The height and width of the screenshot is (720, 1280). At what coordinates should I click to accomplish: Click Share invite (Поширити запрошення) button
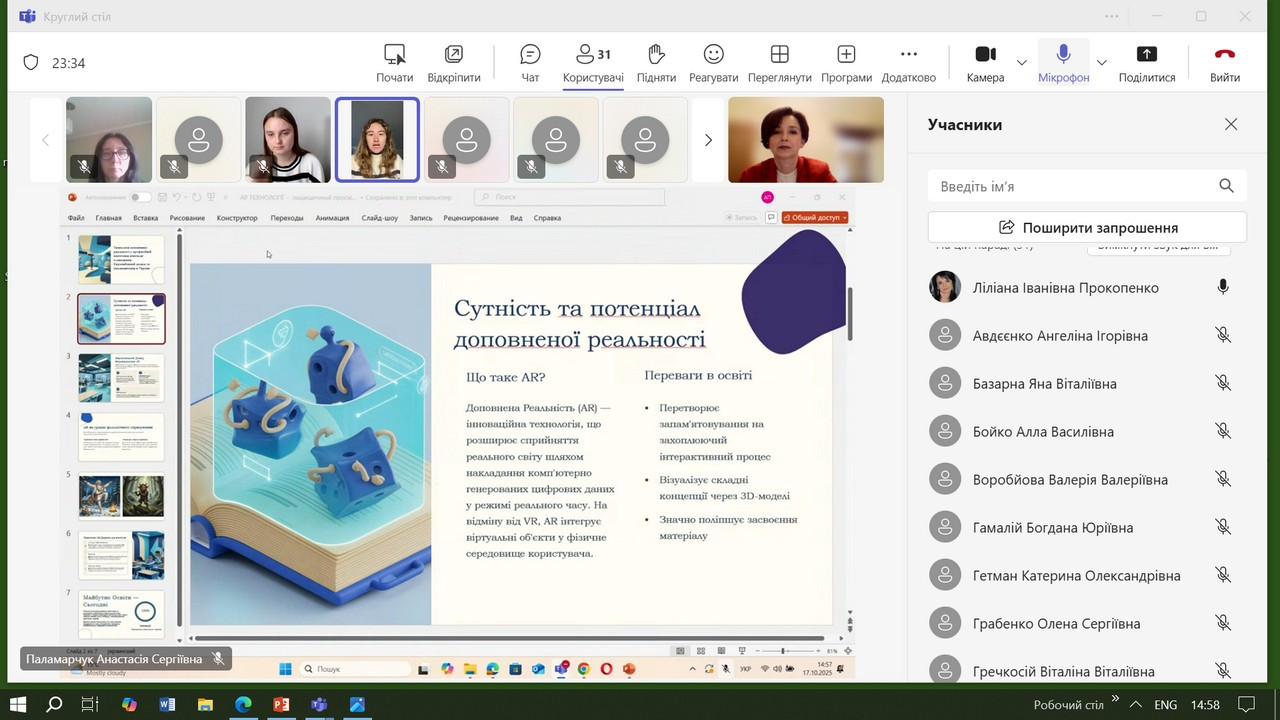click(1087, 227)
